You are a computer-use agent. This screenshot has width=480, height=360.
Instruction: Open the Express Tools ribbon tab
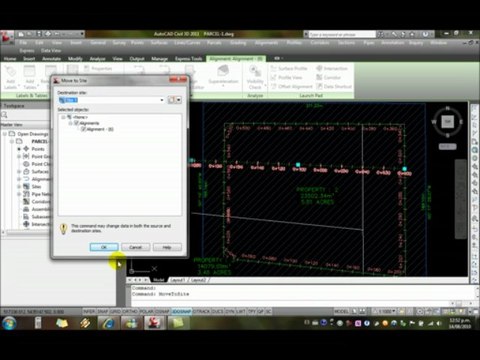(188, 59)
